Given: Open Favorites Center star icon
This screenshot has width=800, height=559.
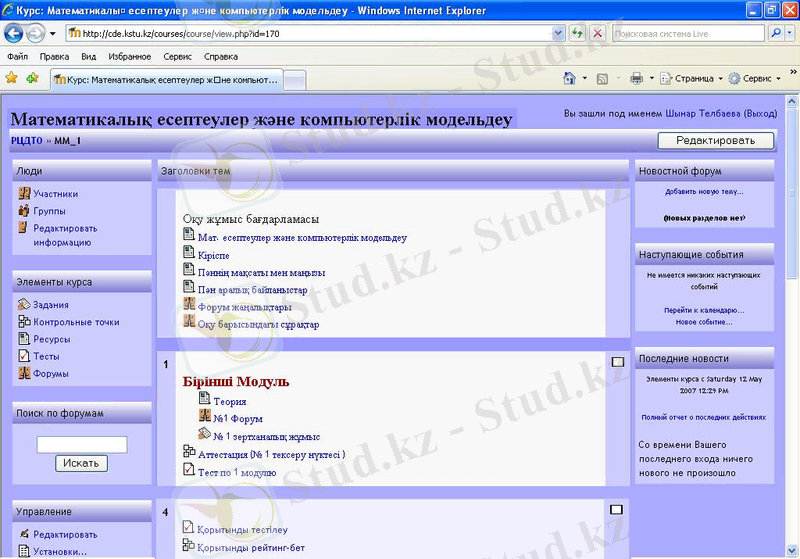Looking at the screenshot, I should (x=11, y=78).
